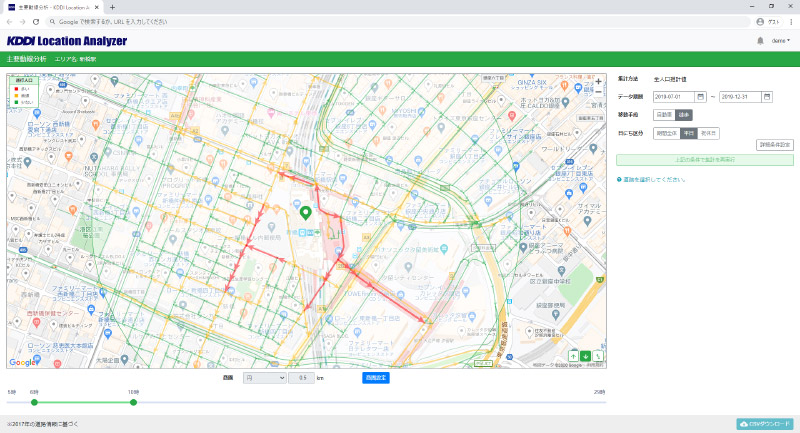The image size is (800, 433).
Task: Click the green location pin at map center
Action: click(305, 213)
